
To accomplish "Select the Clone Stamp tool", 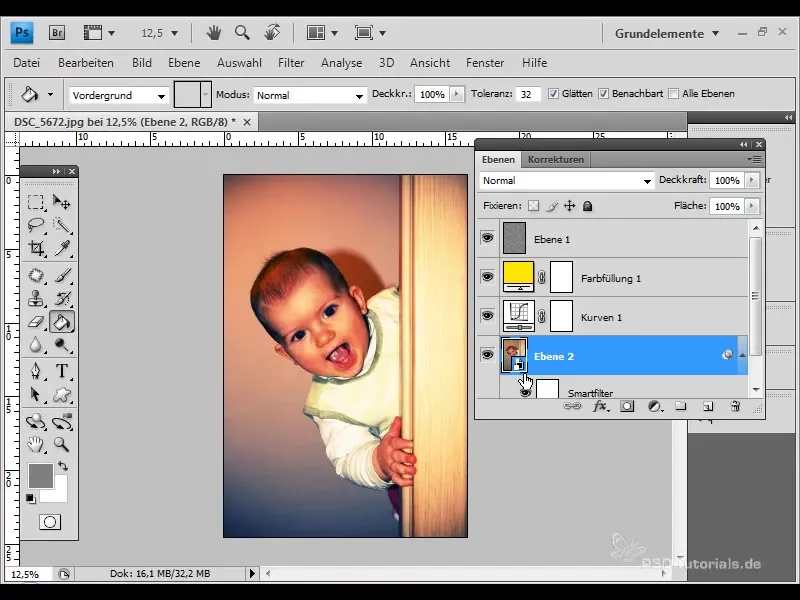I will (36, 298).
